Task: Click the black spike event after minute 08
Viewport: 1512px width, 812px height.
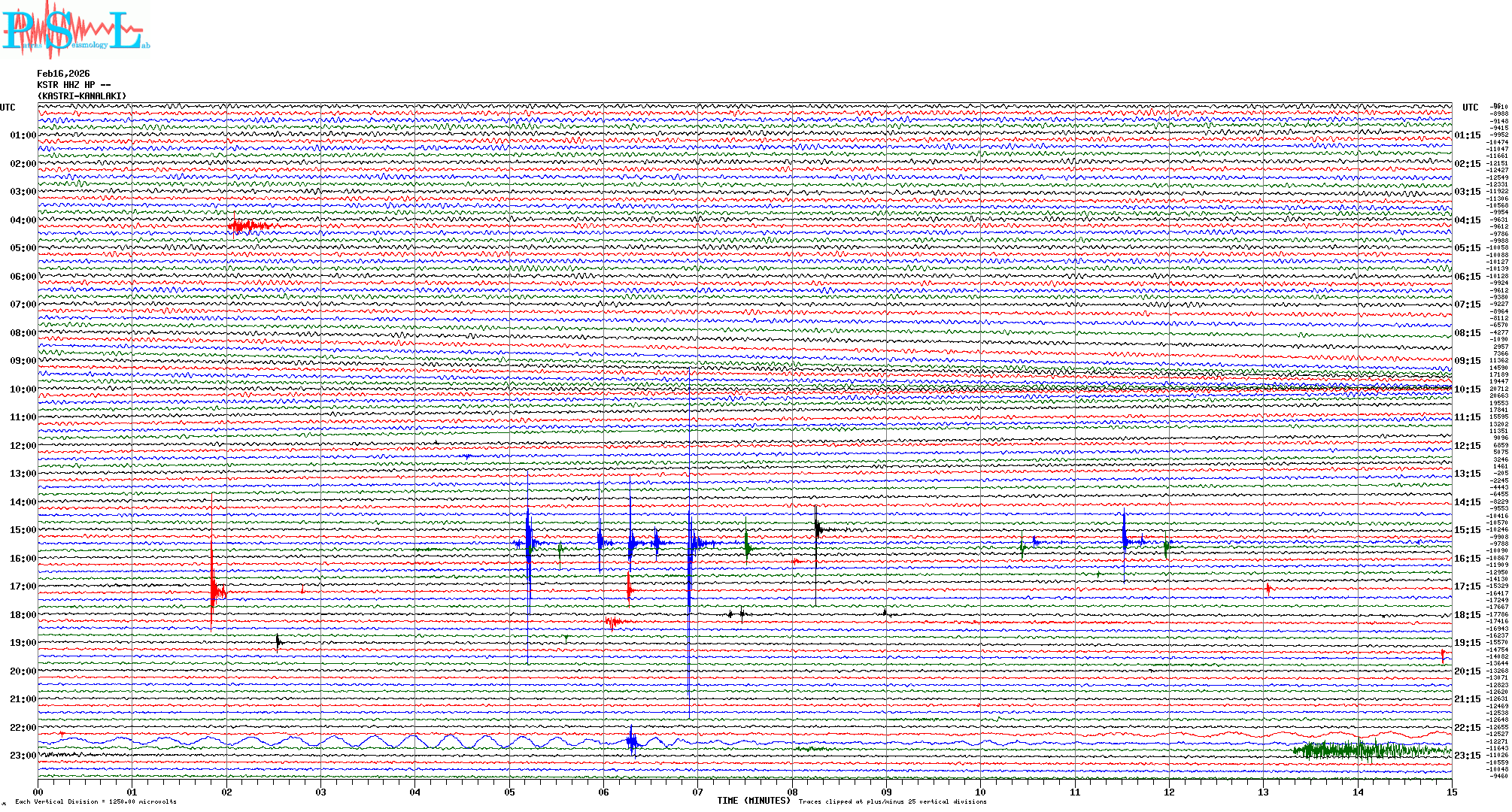Action: 817,529
